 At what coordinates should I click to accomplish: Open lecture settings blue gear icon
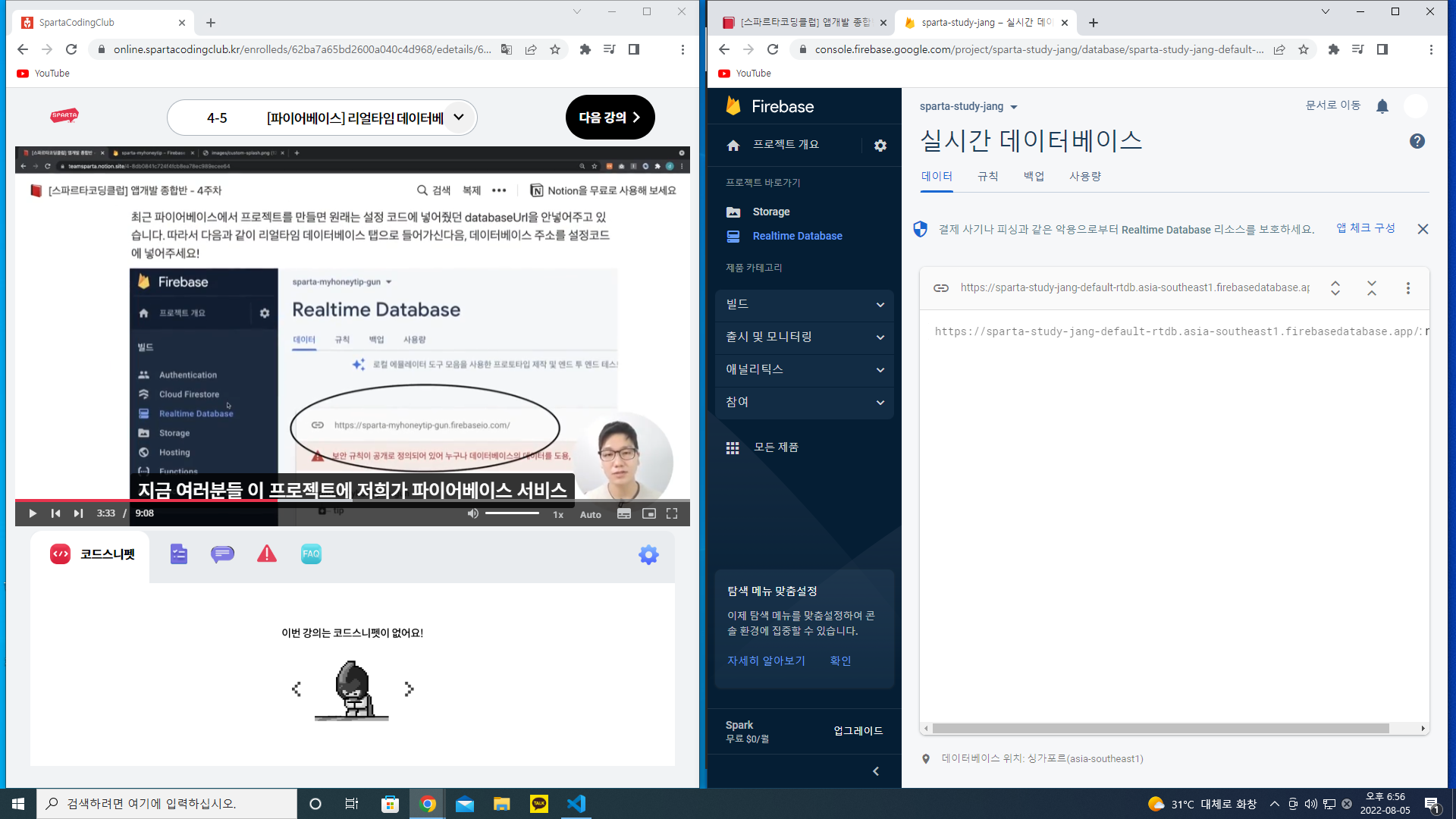coord(648,555)
